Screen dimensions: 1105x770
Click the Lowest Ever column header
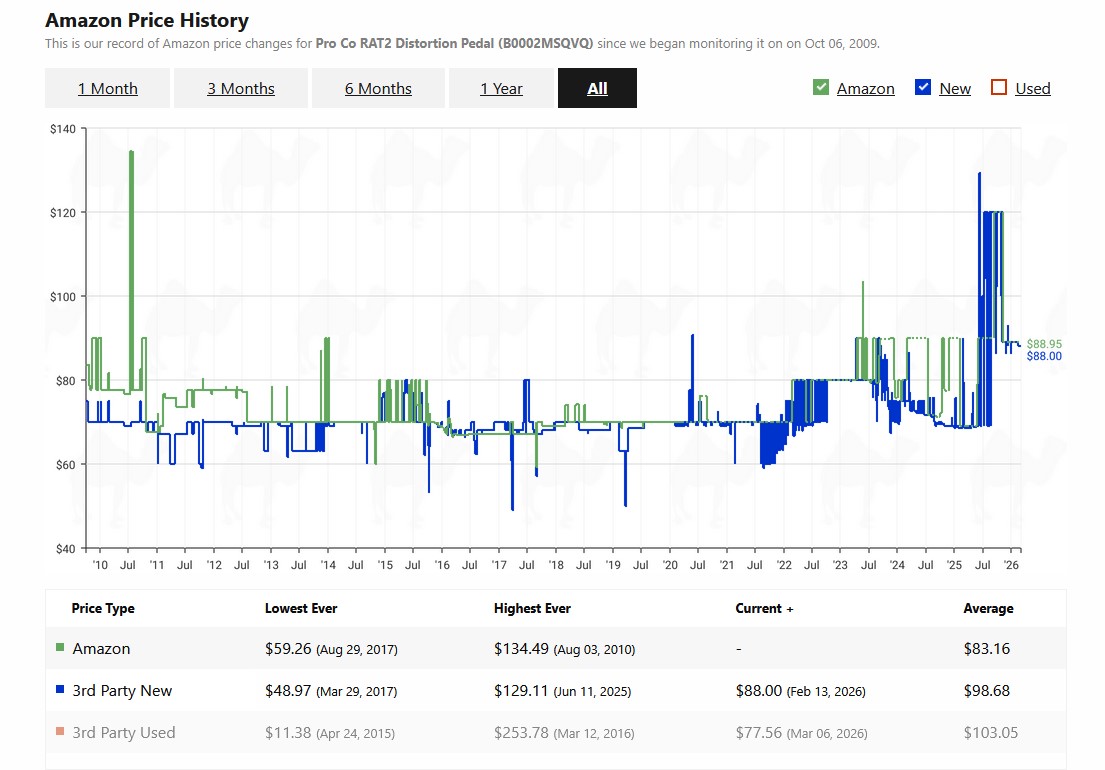point(301,609)
